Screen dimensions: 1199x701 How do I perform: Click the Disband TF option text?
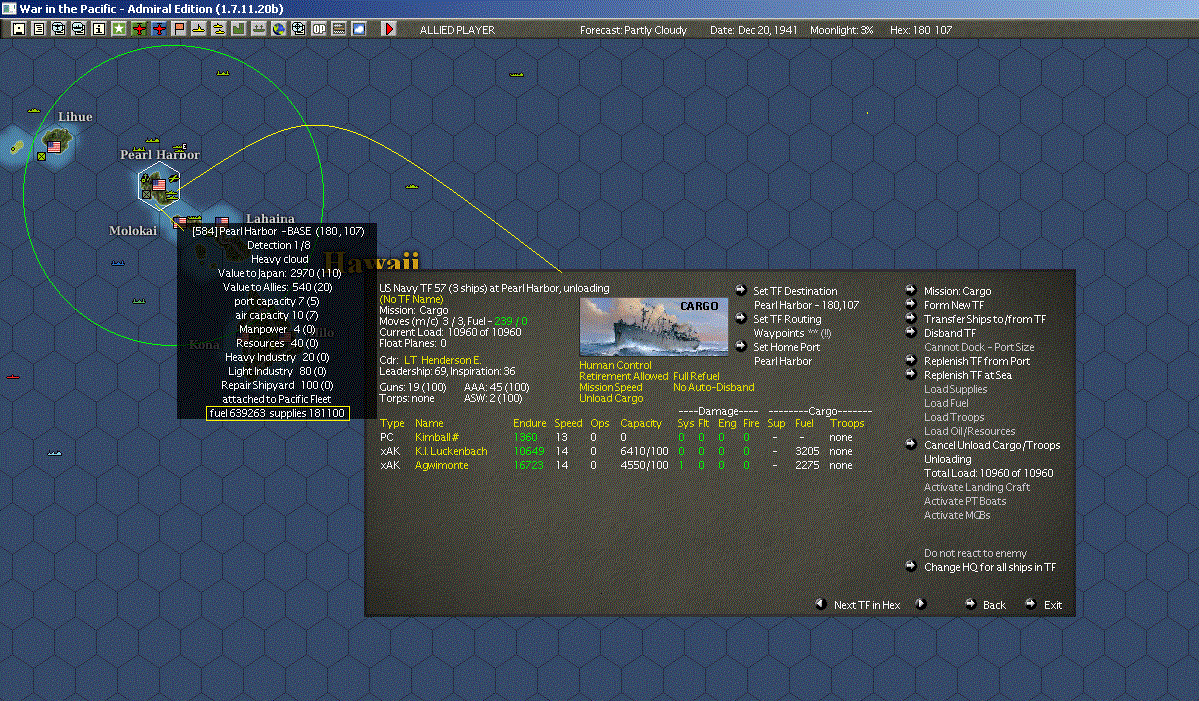[x=950, y=333]
